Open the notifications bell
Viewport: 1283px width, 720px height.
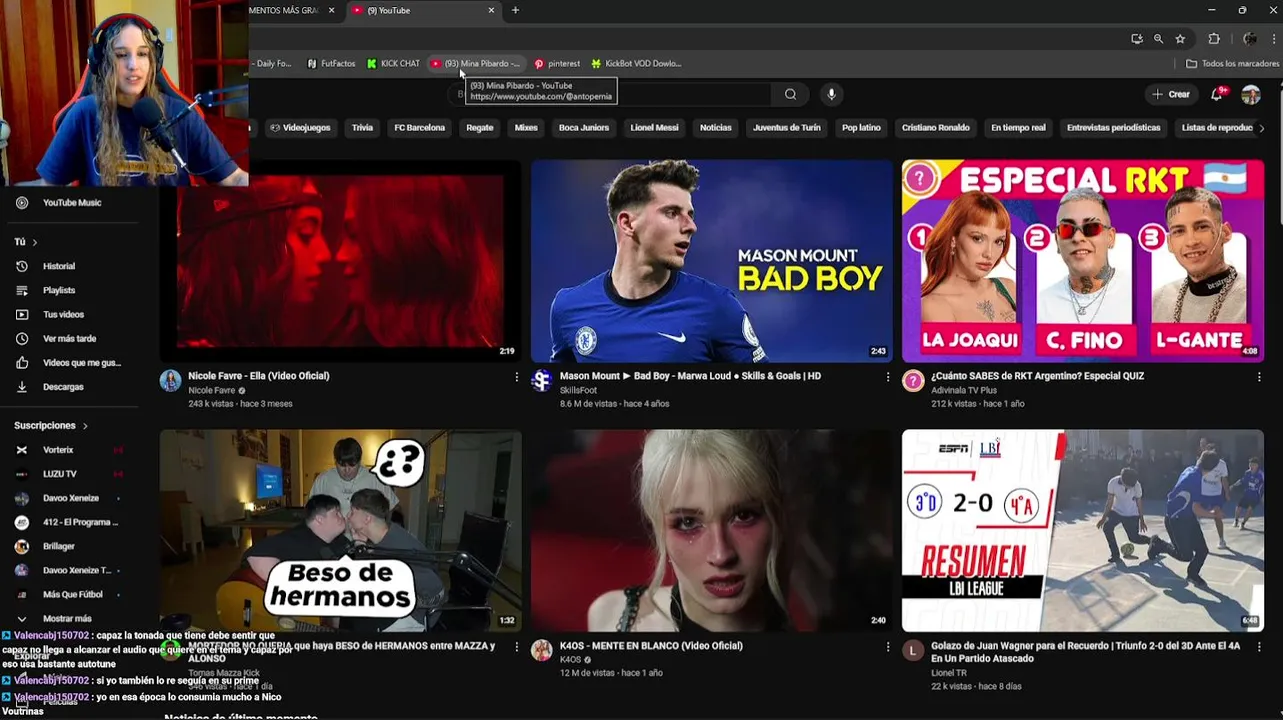[x=1217, y=94]
